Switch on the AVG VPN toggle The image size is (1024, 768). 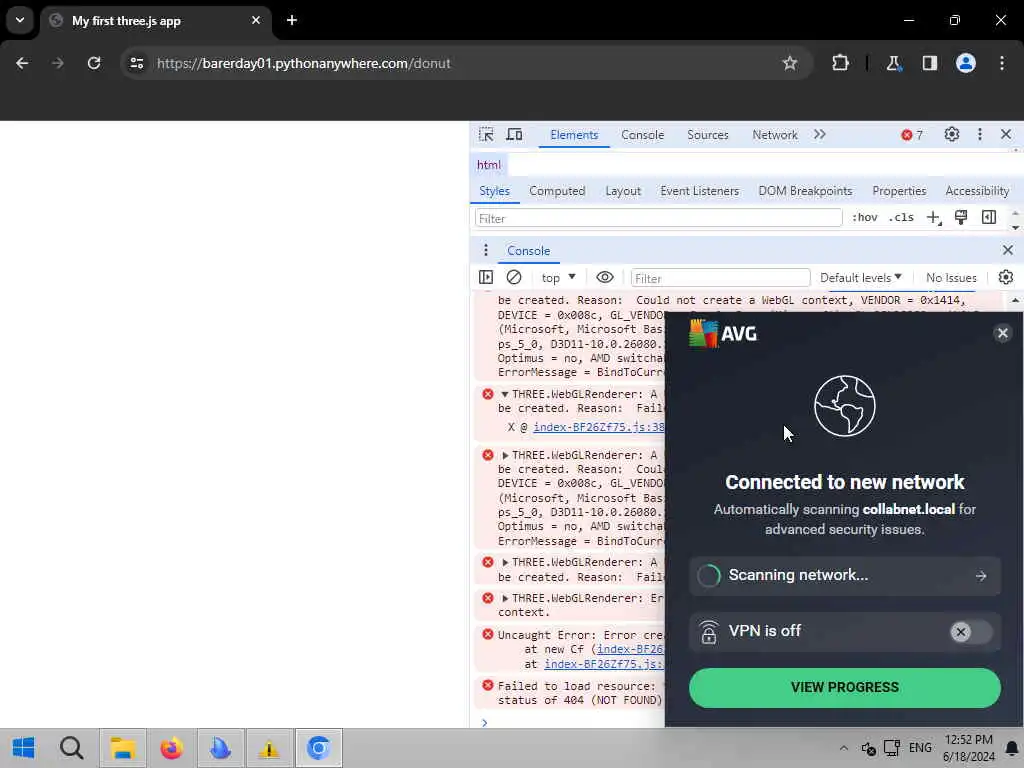click(x=970, y=632)
